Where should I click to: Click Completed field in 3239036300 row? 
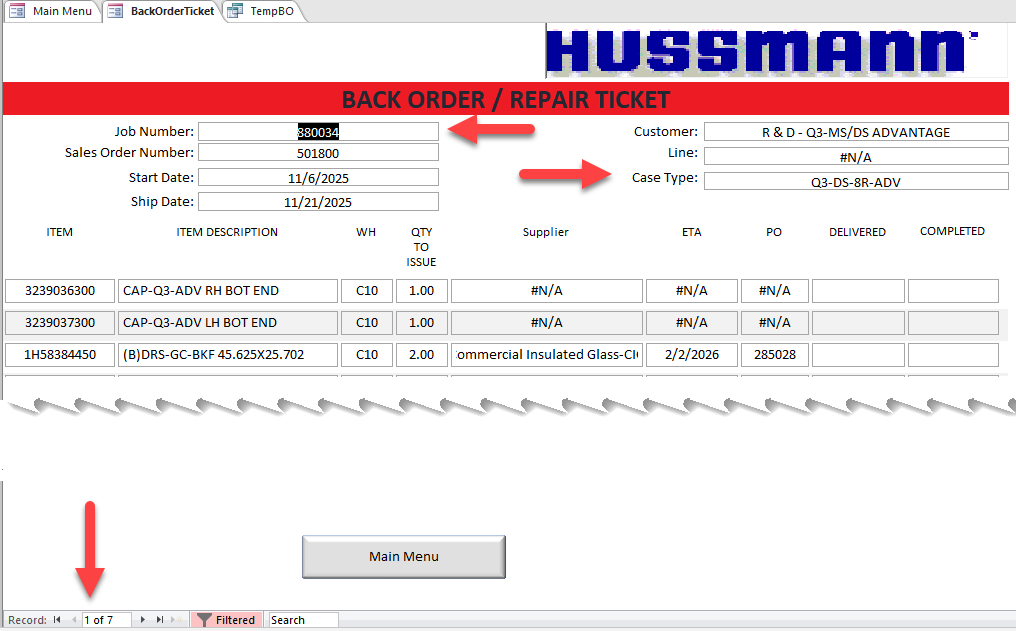(x=953, y=291)
